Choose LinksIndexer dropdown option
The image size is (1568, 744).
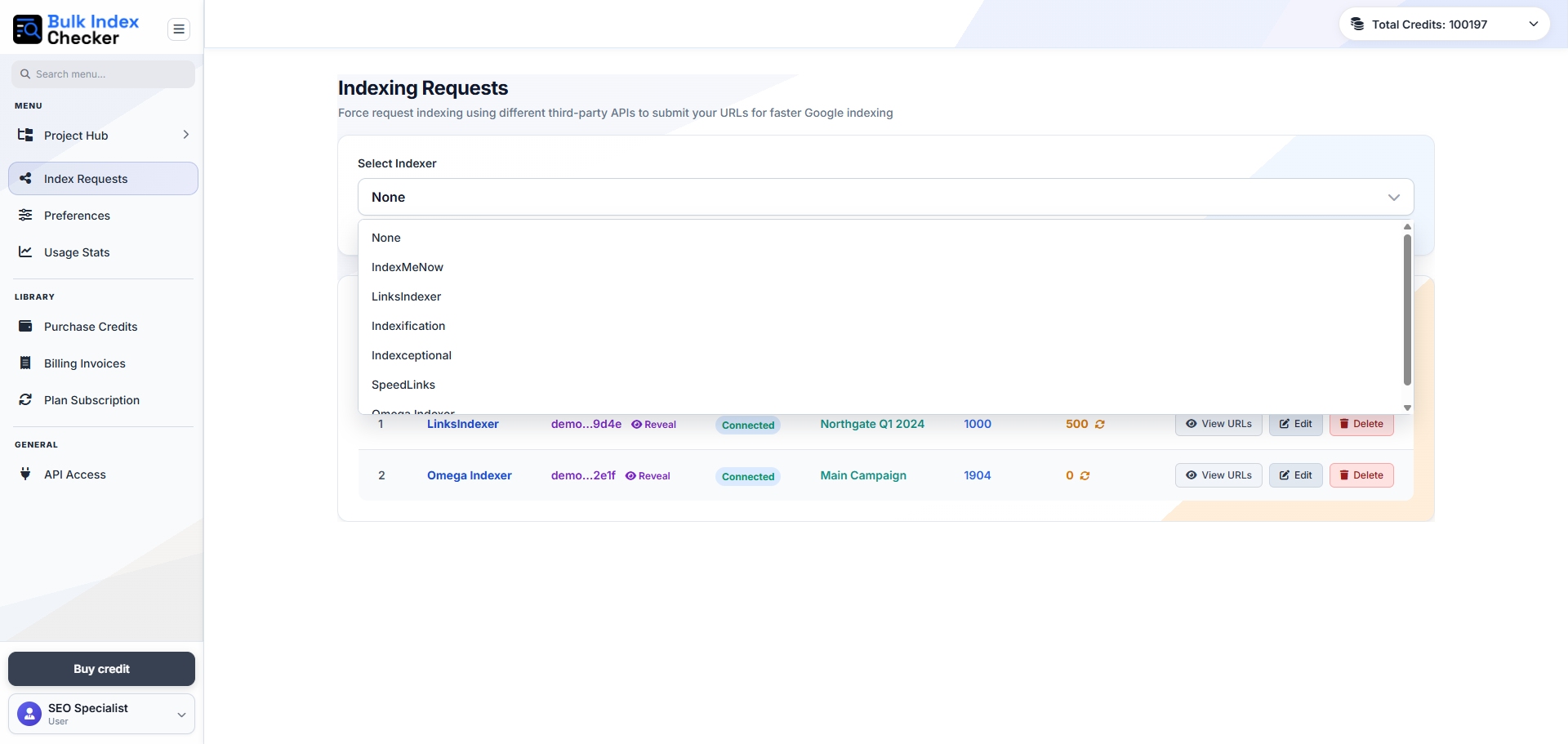(880, 296)
